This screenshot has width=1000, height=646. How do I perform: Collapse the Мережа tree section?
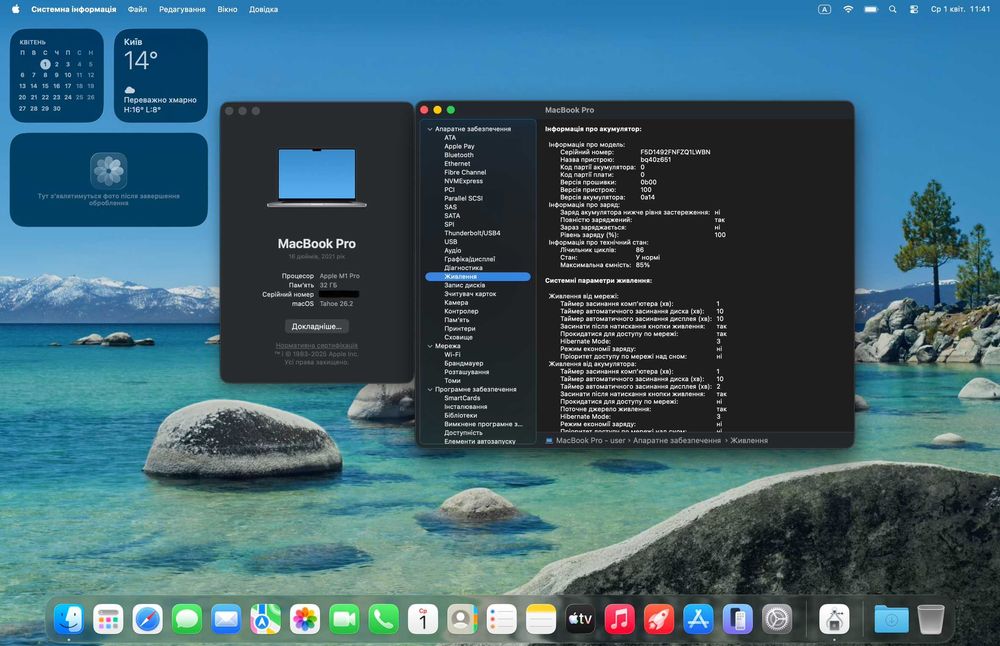click(430, 346)
